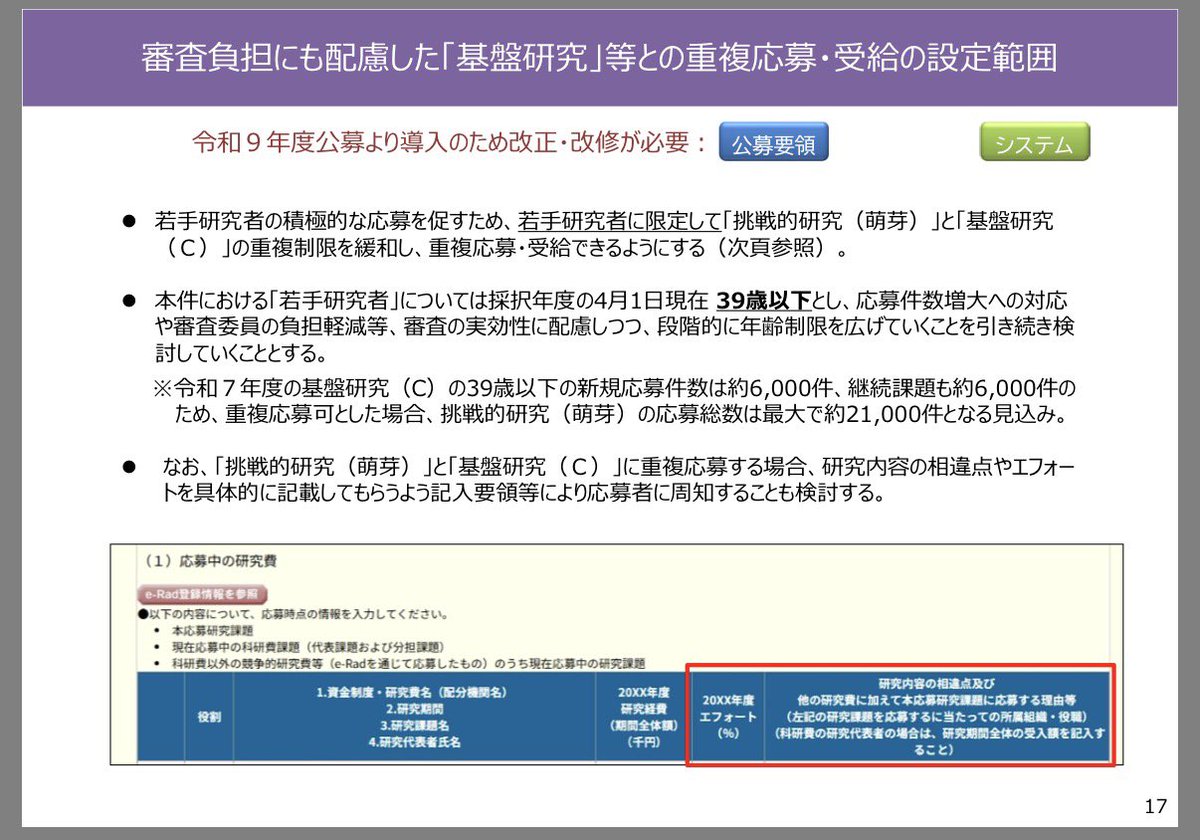
Task: Select the purple slide title bar
Action: [x=600, y=57]
